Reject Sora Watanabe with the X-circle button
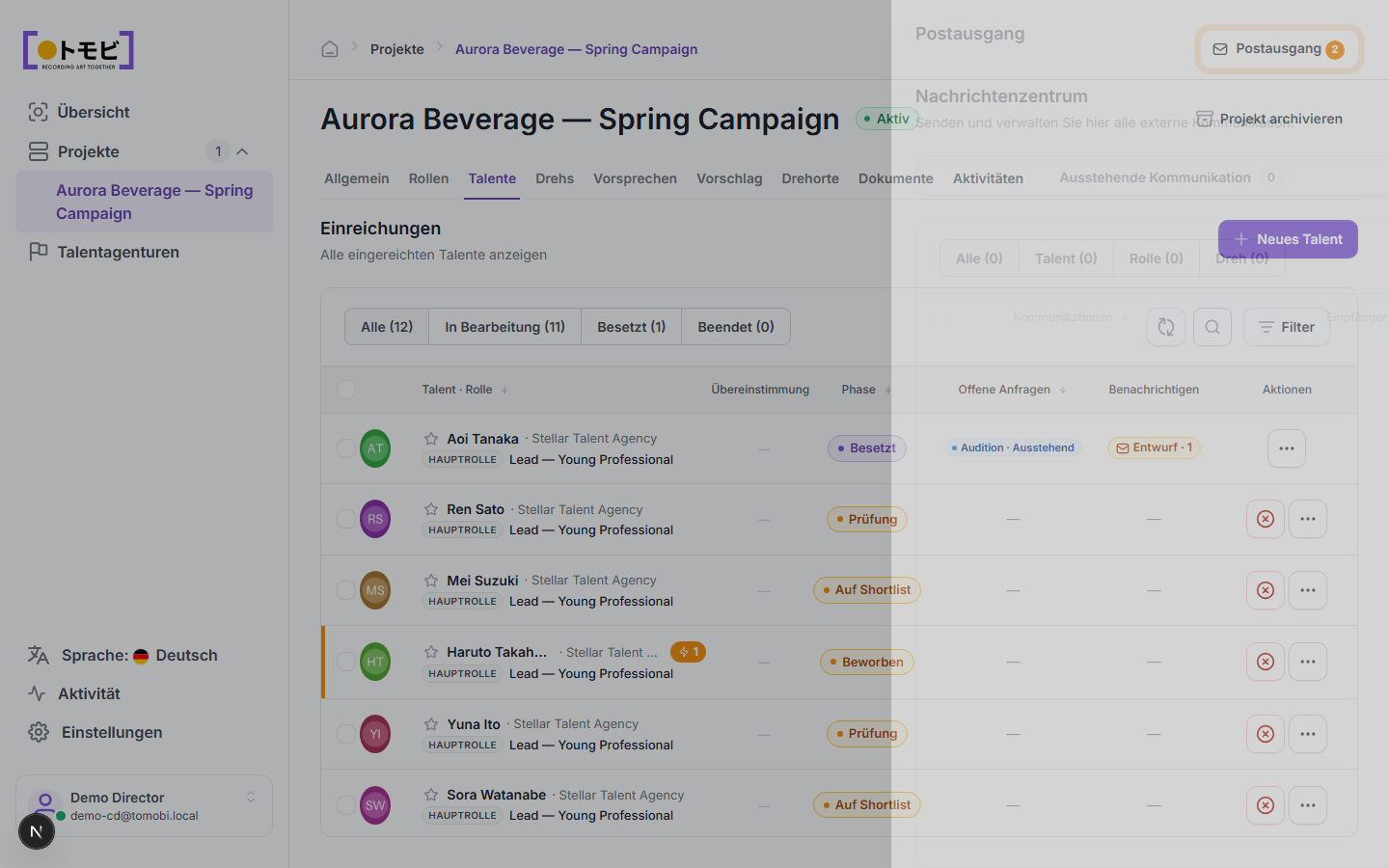Viewport: 1389px width, 868px height. coord(1266,805)
